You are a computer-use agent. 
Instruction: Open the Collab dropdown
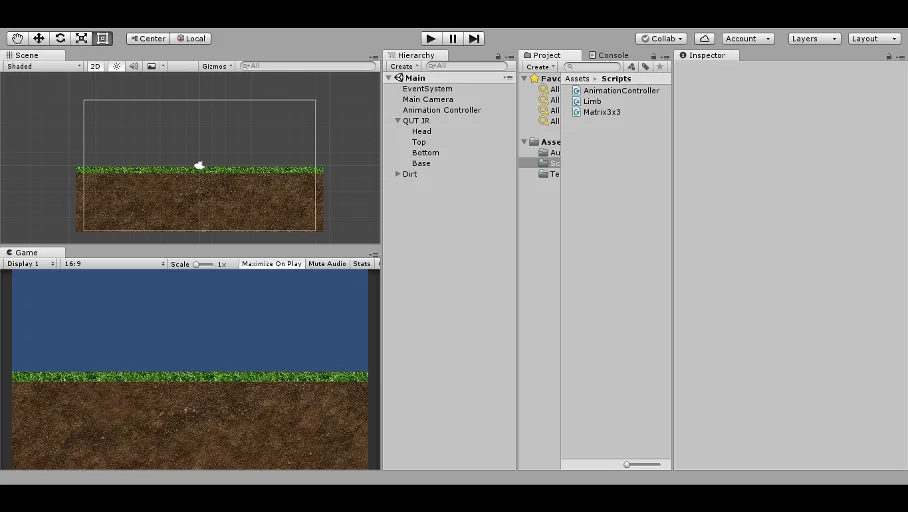point(661,38)
